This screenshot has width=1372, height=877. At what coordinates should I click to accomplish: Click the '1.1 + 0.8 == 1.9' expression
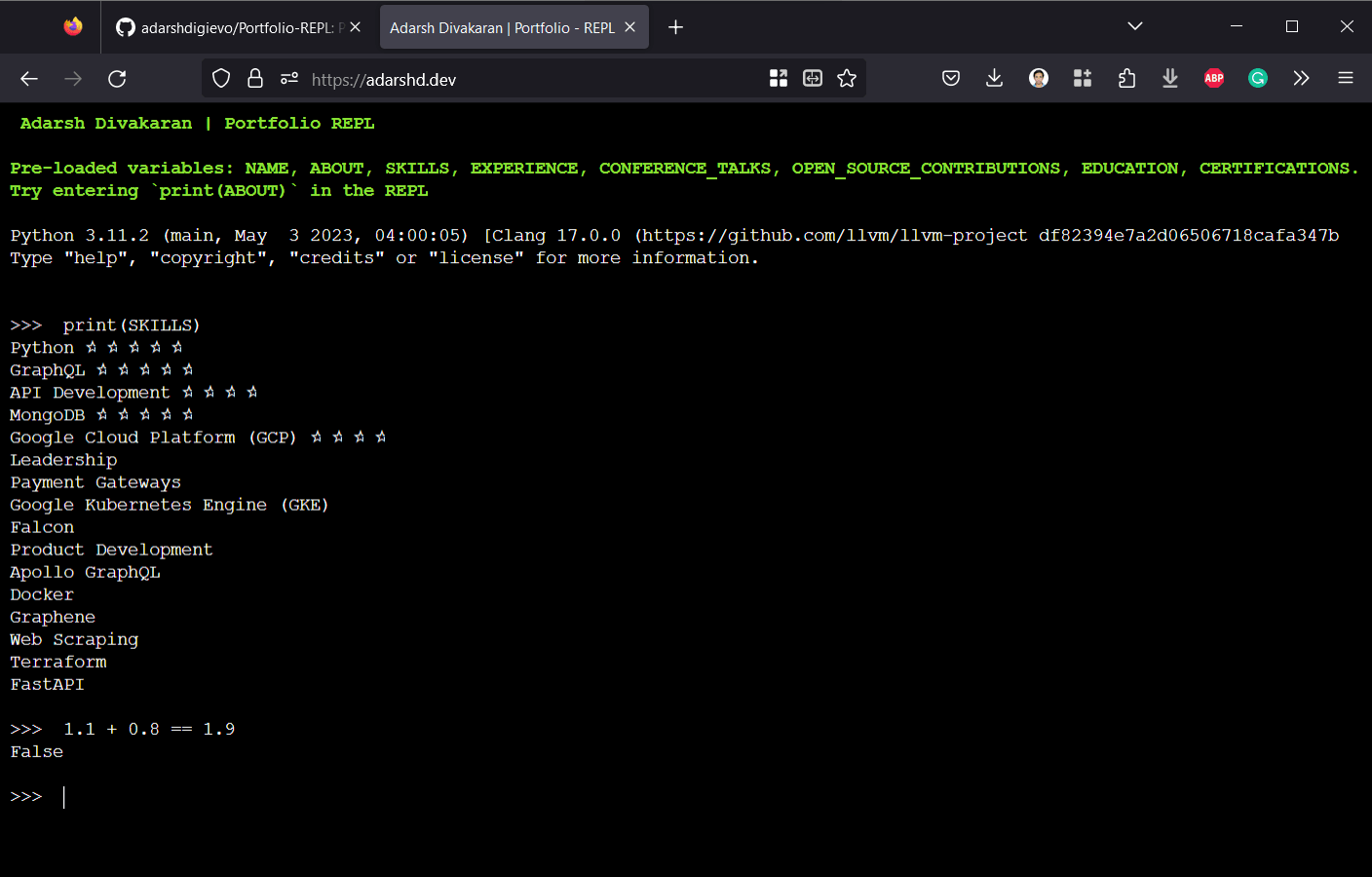[x=149, y=729]
